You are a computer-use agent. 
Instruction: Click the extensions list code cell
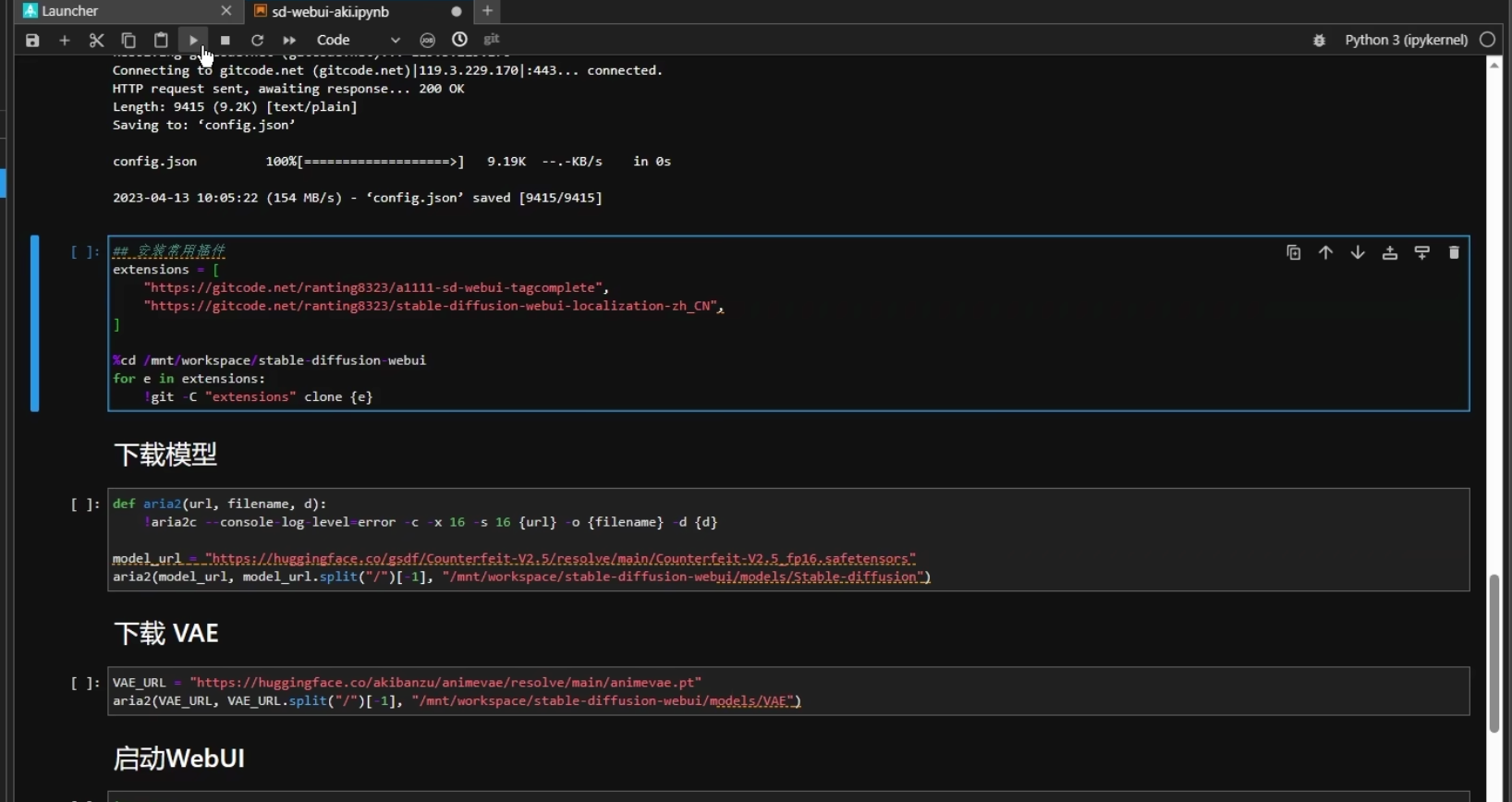[x=788, y=323]
